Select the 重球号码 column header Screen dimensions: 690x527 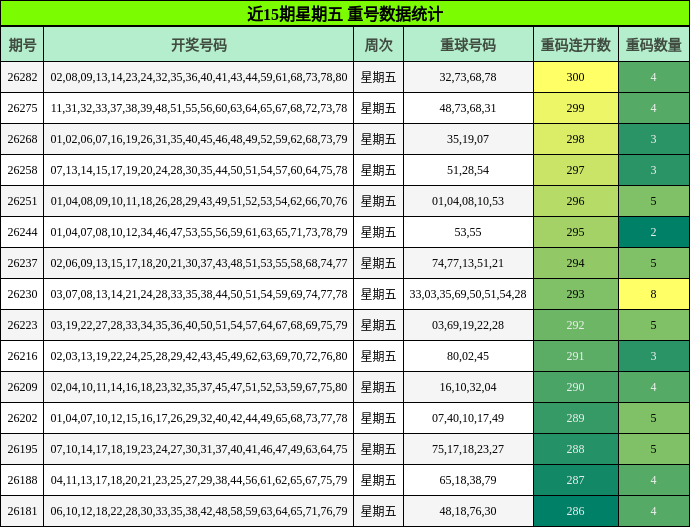tap(468, 44)
